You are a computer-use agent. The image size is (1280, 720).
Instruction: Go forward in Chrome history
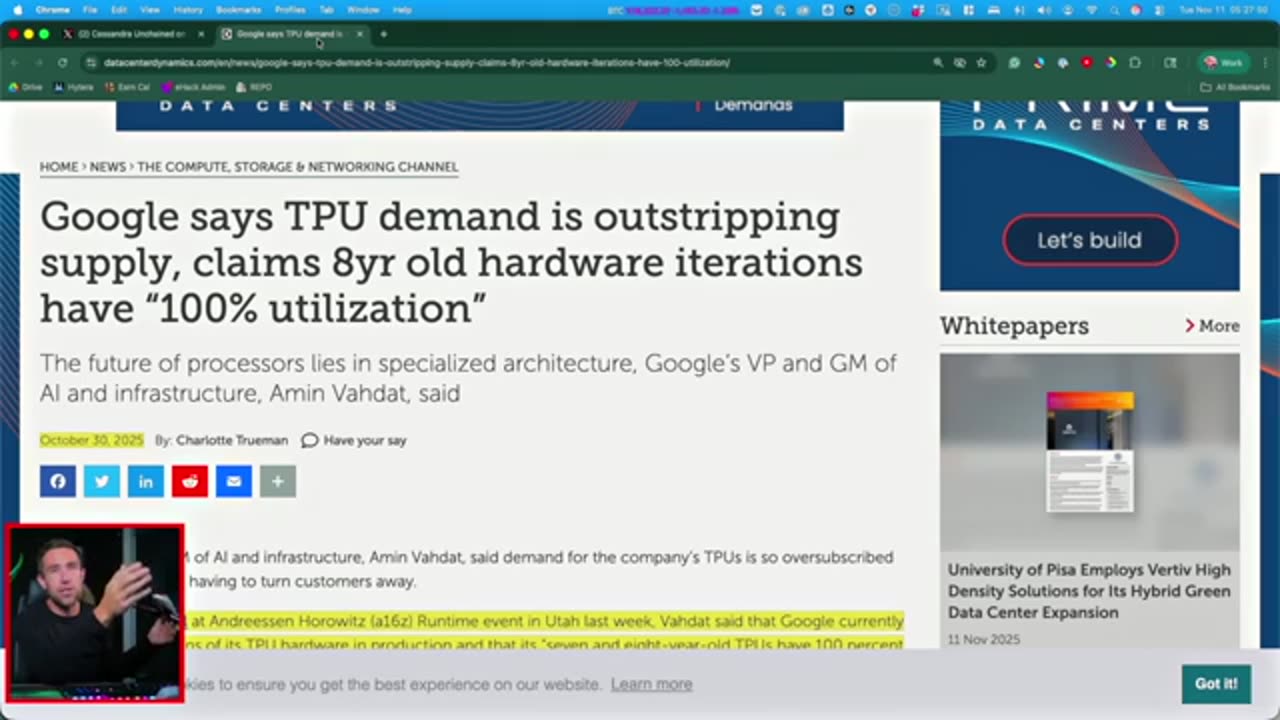38,62
